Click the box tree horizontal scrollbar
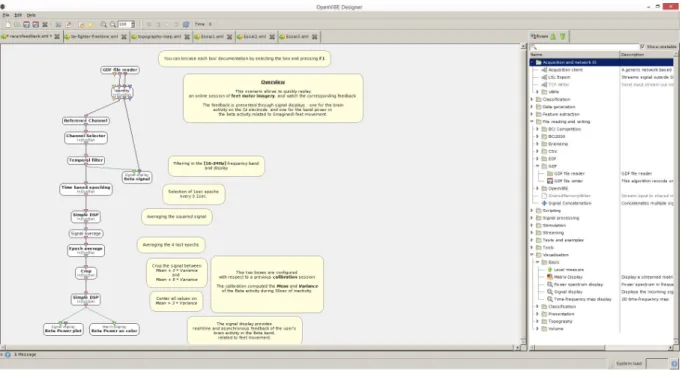Viewport: 682px width, 371px height. pyautogui.click(x=601, y=348)
